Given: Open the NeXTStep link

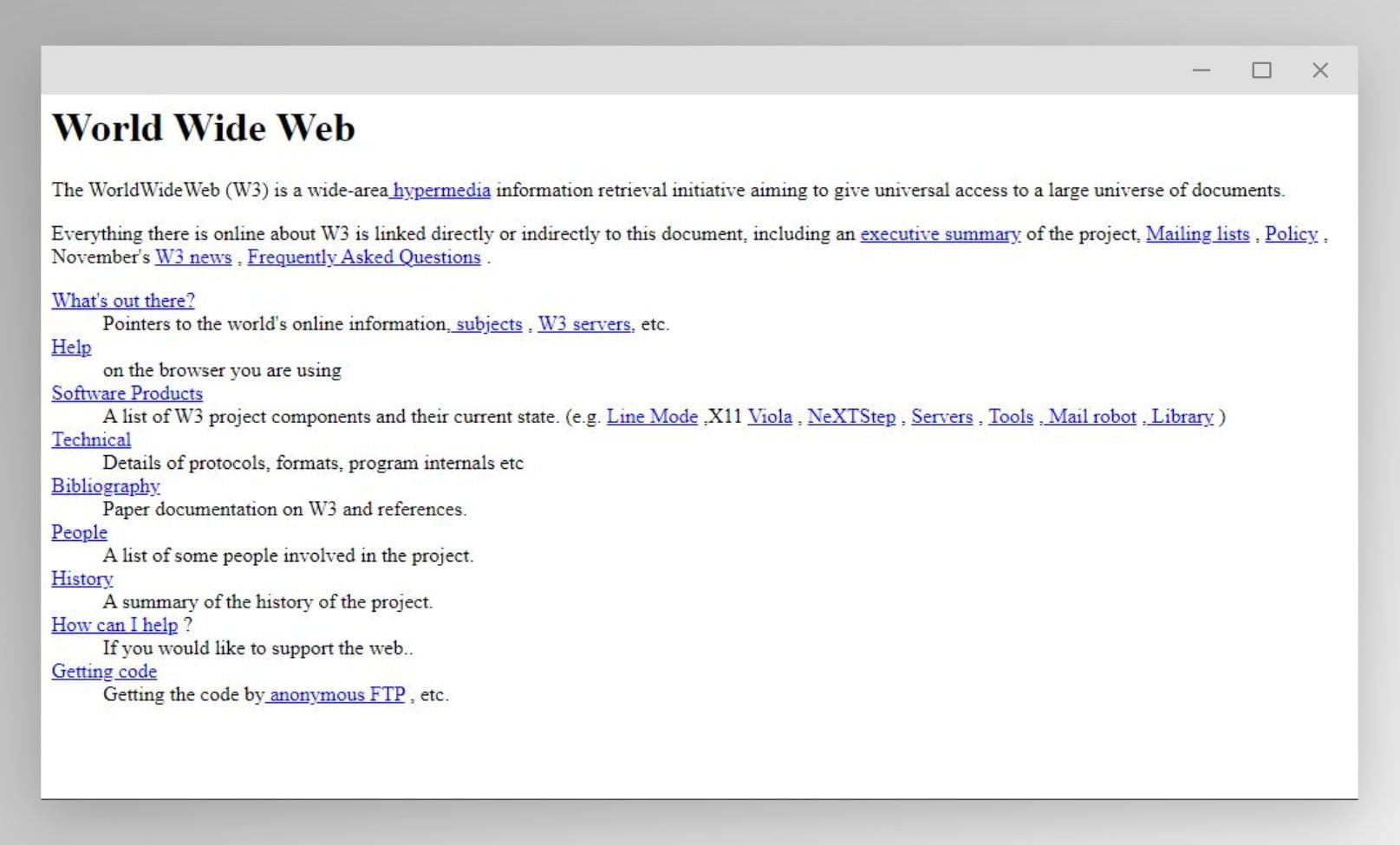Looking at the screenshot, I should (851, 417).
